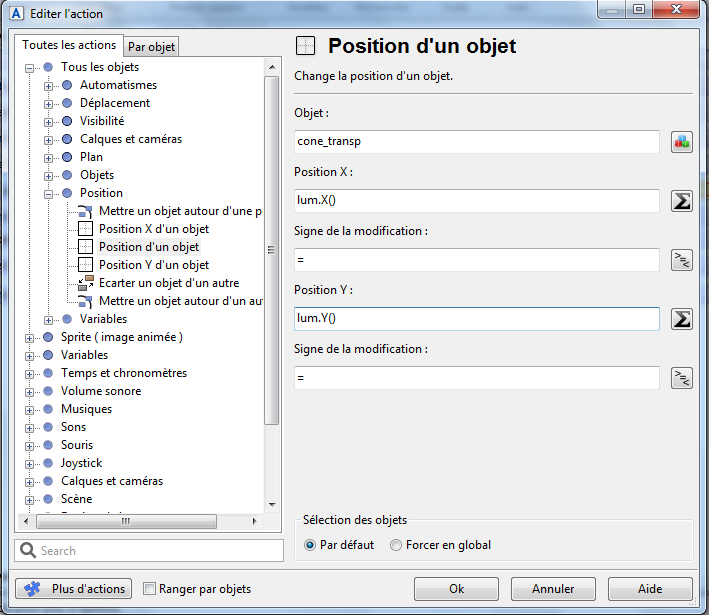Open expression editor for Position X
The width and height of the screenshot is (709, 615).
click(x=681, y=201)
